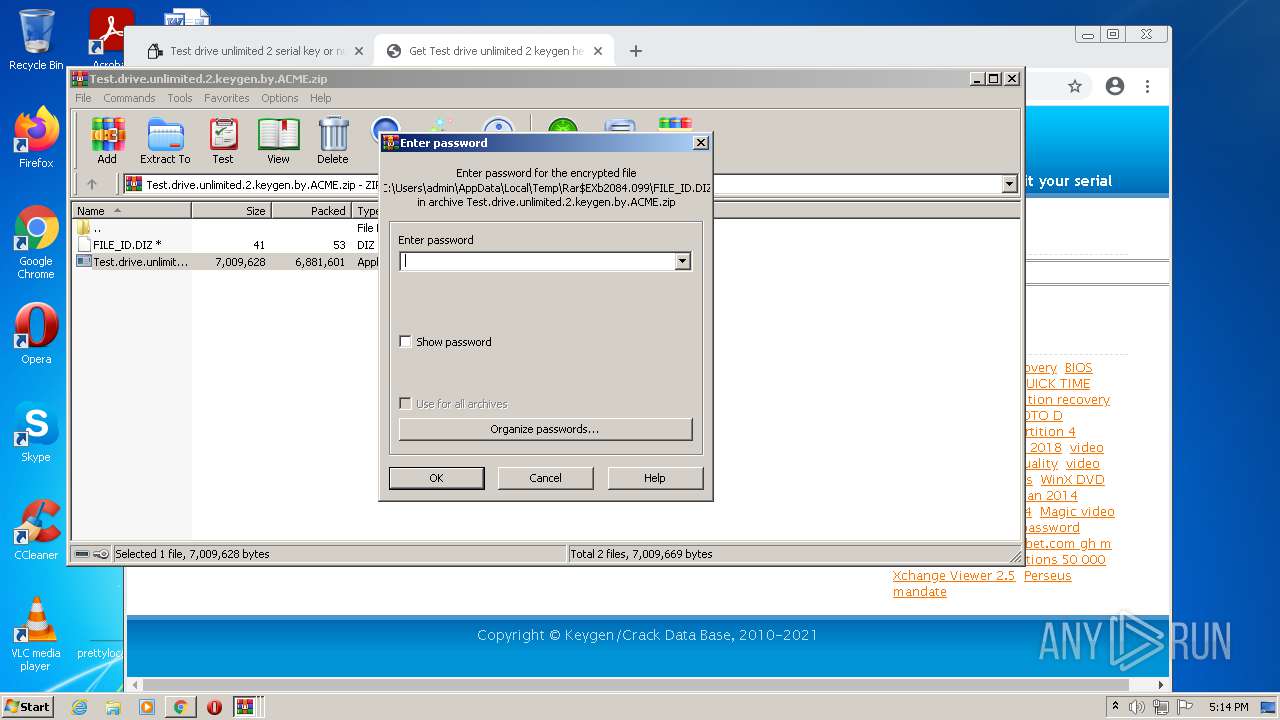Open Firefox desktop icon
1280x720 pixels.
[x=36, y=138]
